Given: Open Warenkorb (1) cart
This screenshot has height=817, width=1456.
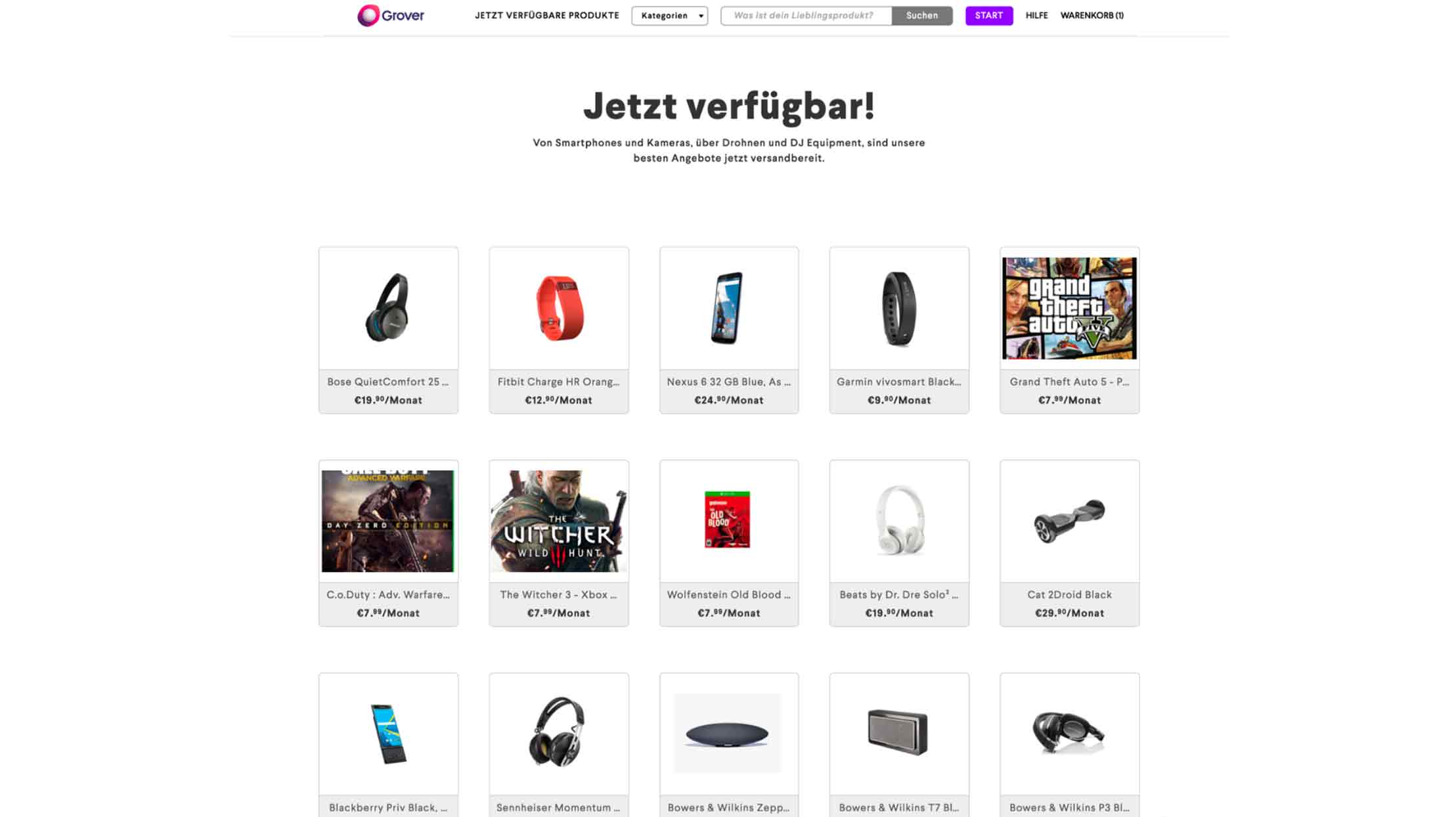Looking at the screenshot, I should click(1092, 16).
